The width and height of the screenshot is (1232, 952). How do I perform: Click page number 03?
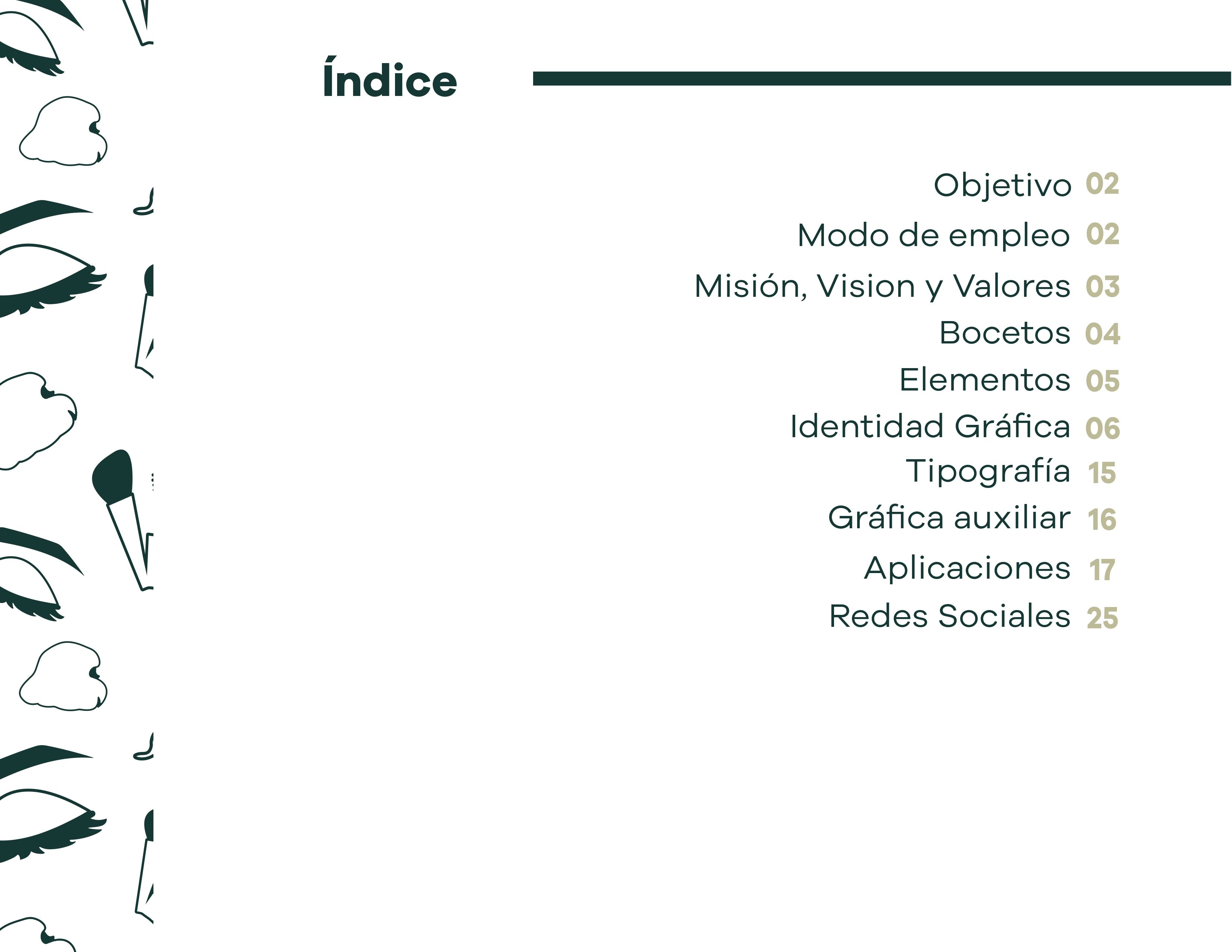(1102, 286)
